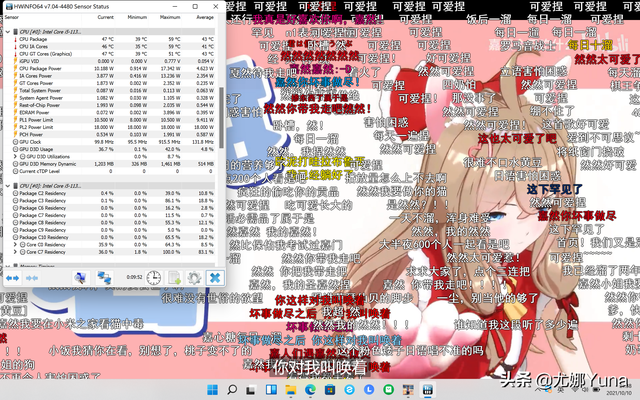Click the Average column header
The image size is (640, 400).
(204, 17)
